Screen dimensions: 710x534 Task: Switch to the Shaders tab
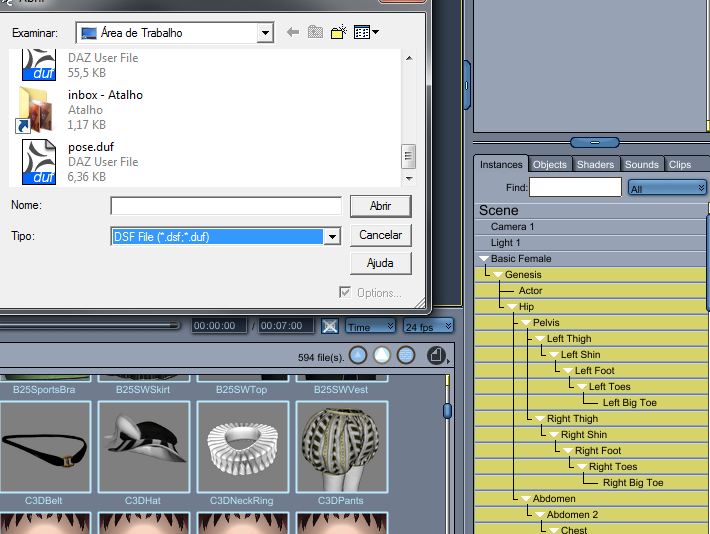595,164
